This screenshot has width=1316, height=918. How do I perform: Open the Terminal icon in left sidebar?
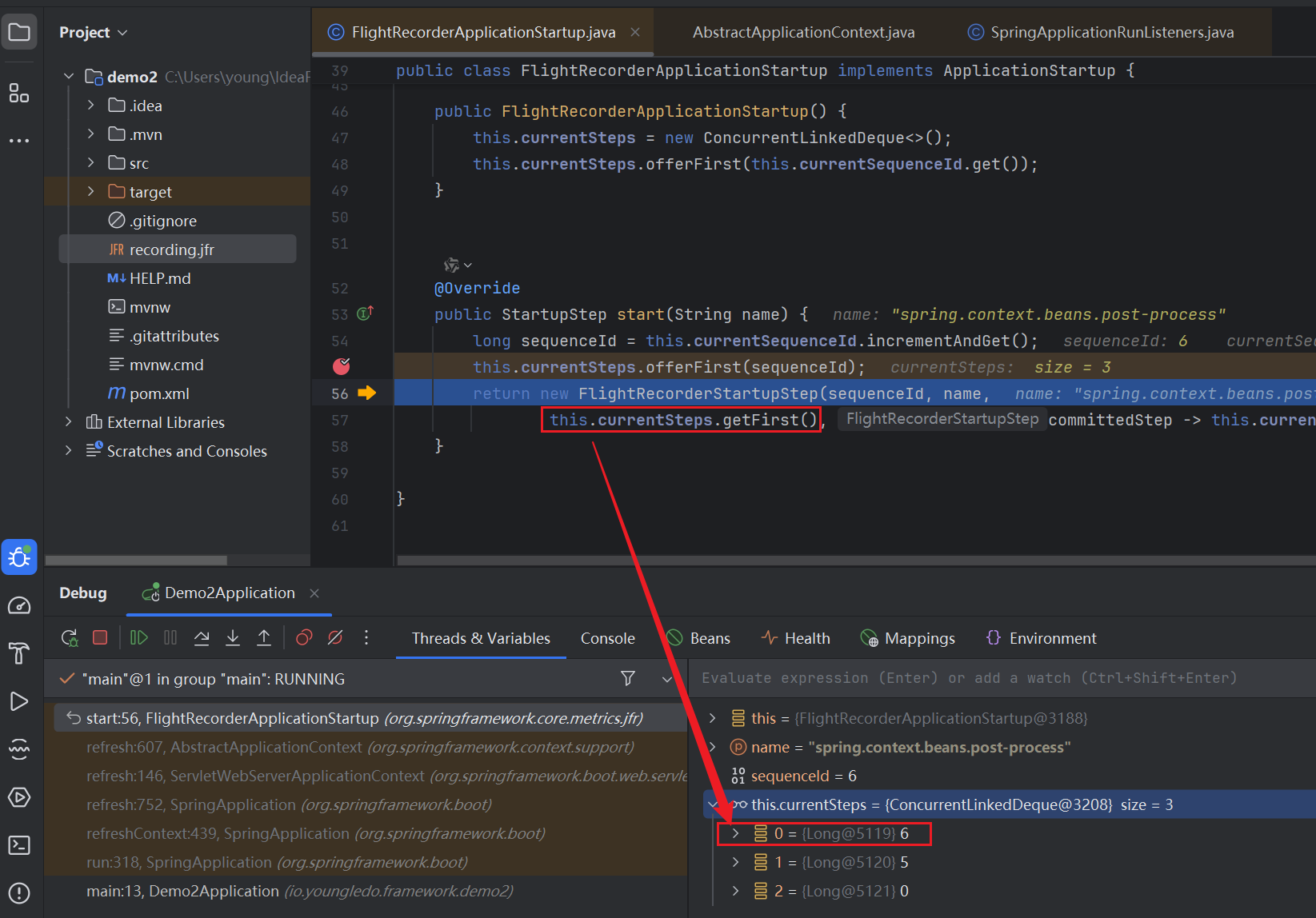[x=19, y=845]
